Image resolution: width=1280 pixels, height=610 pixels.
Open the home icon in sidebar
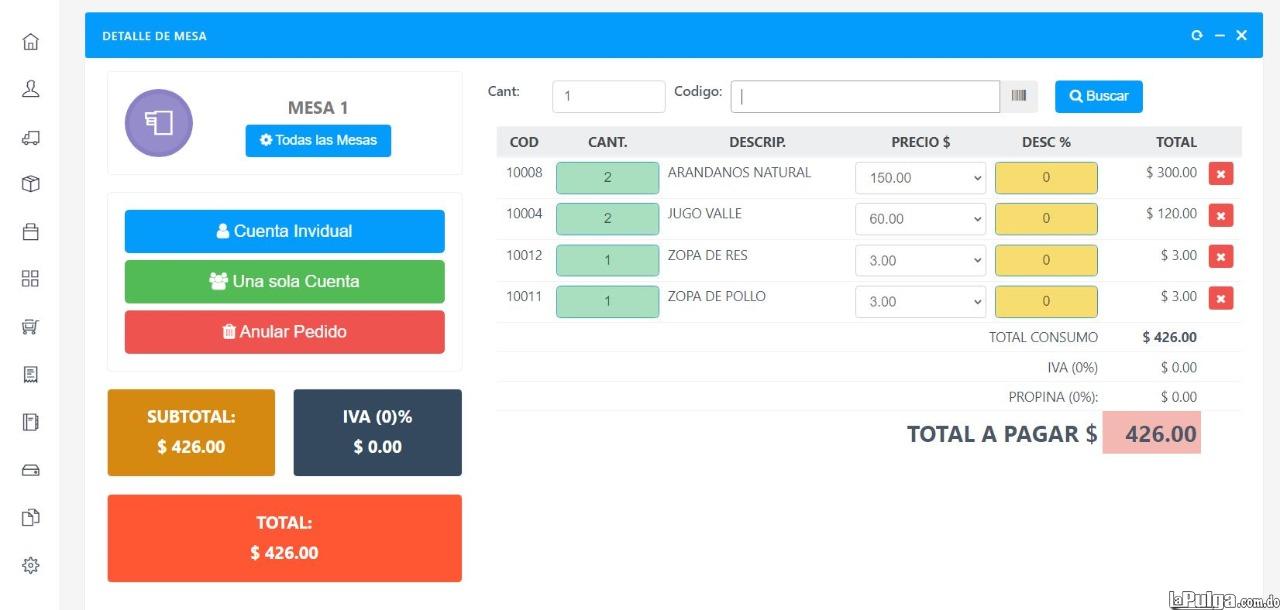[x=30, y=42]
